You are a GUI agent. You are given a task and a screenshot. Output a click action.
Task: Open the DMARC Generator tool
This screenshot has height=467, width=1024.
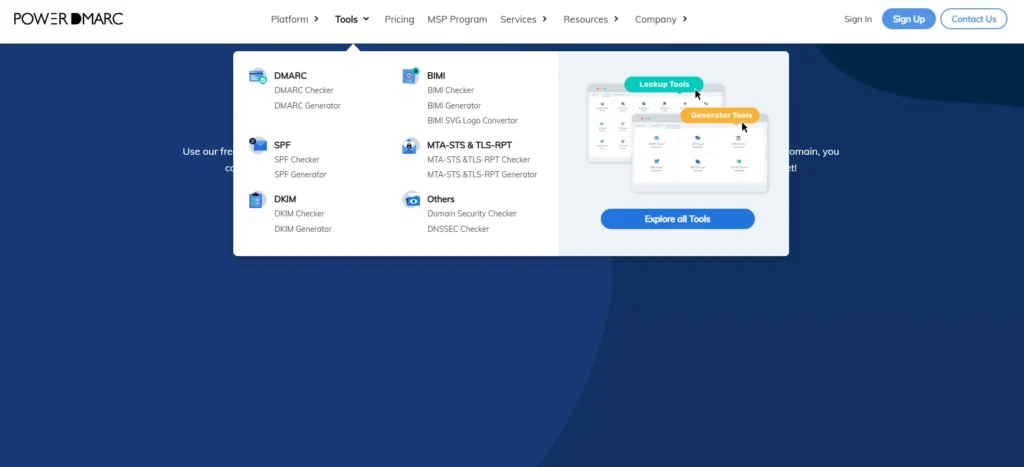click(308, 105)
